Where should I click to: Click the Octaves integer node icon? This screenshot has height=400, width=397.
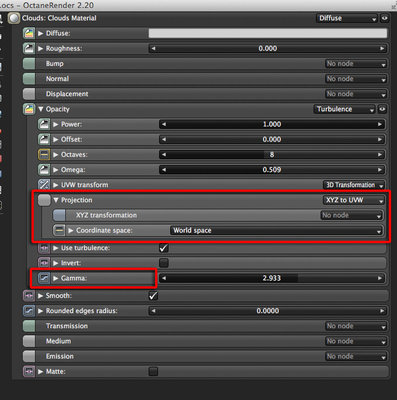[44, 155]
